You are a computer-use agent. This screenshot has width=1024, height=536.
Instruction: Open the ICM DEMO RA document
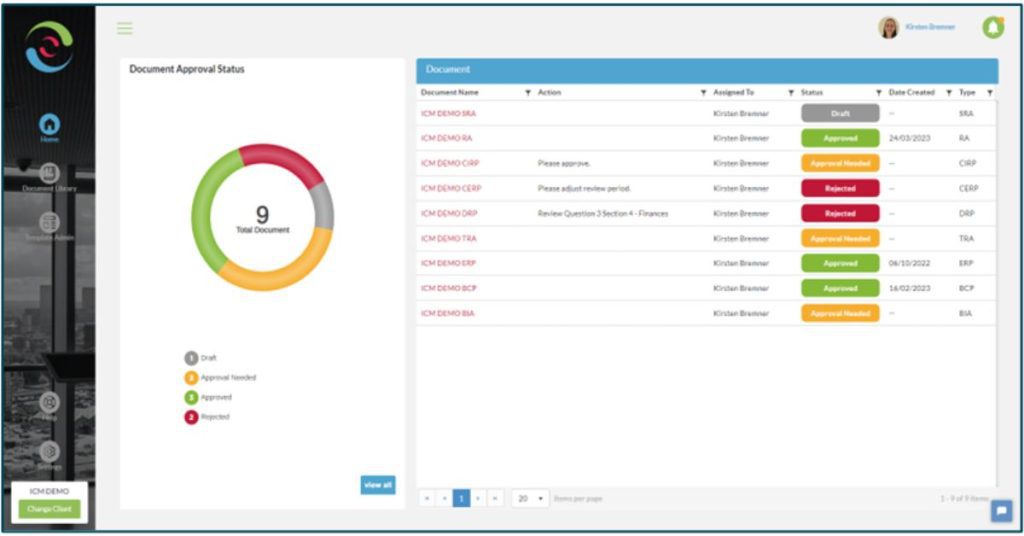[x=447, y=138]
